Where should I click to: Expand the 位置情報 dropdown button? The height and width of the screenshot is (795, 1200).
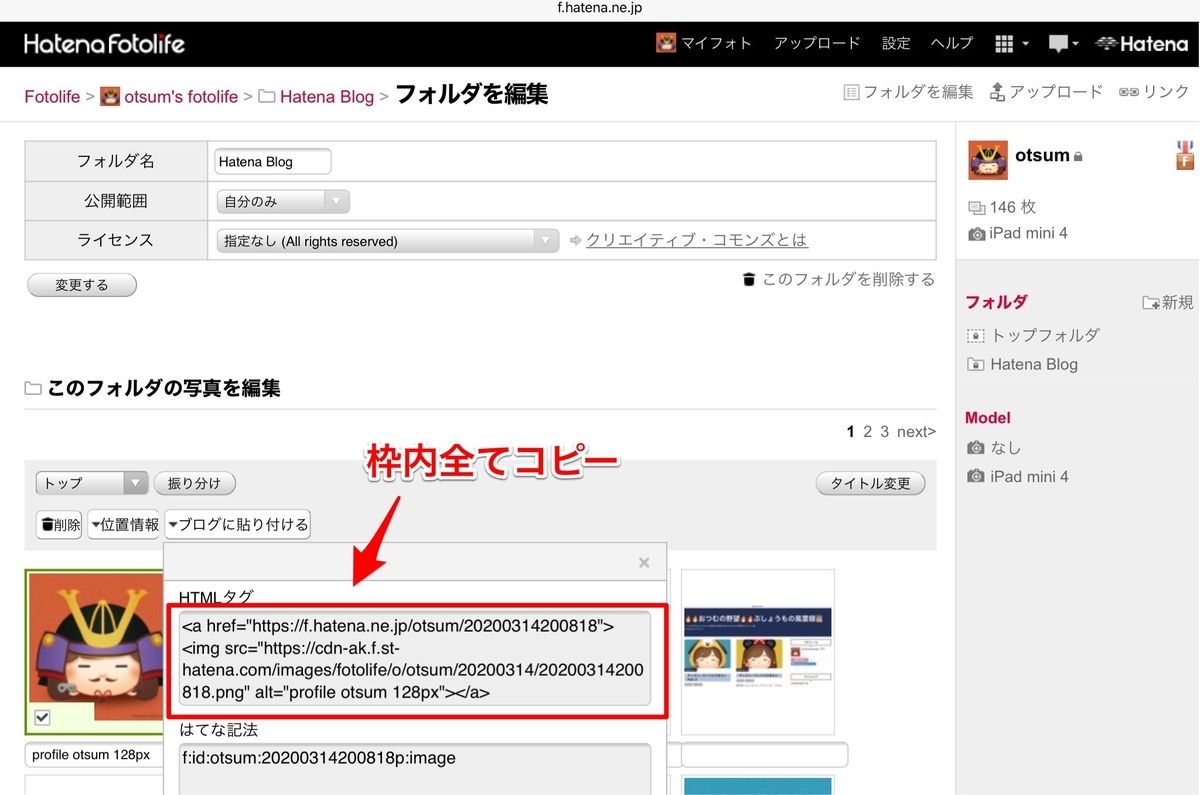click(x=123, y=524)
